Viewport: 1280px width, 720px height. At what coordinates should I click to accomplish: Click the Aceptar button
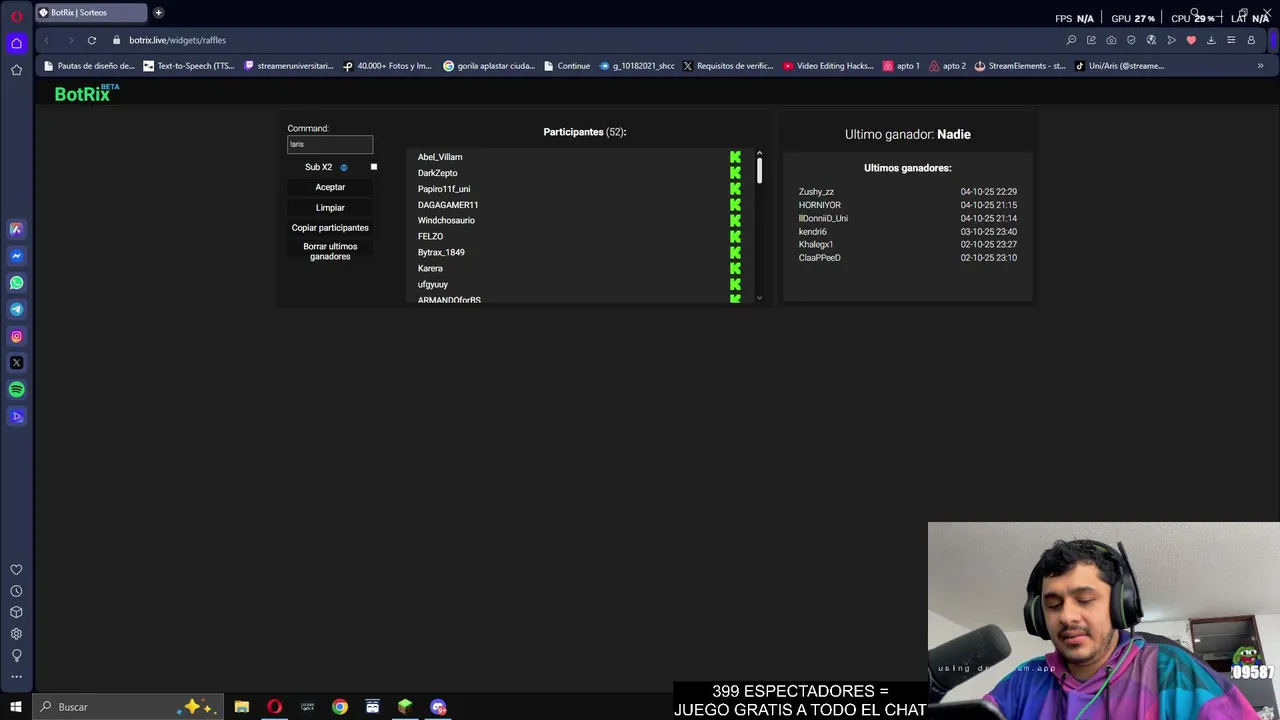(330, 187)
